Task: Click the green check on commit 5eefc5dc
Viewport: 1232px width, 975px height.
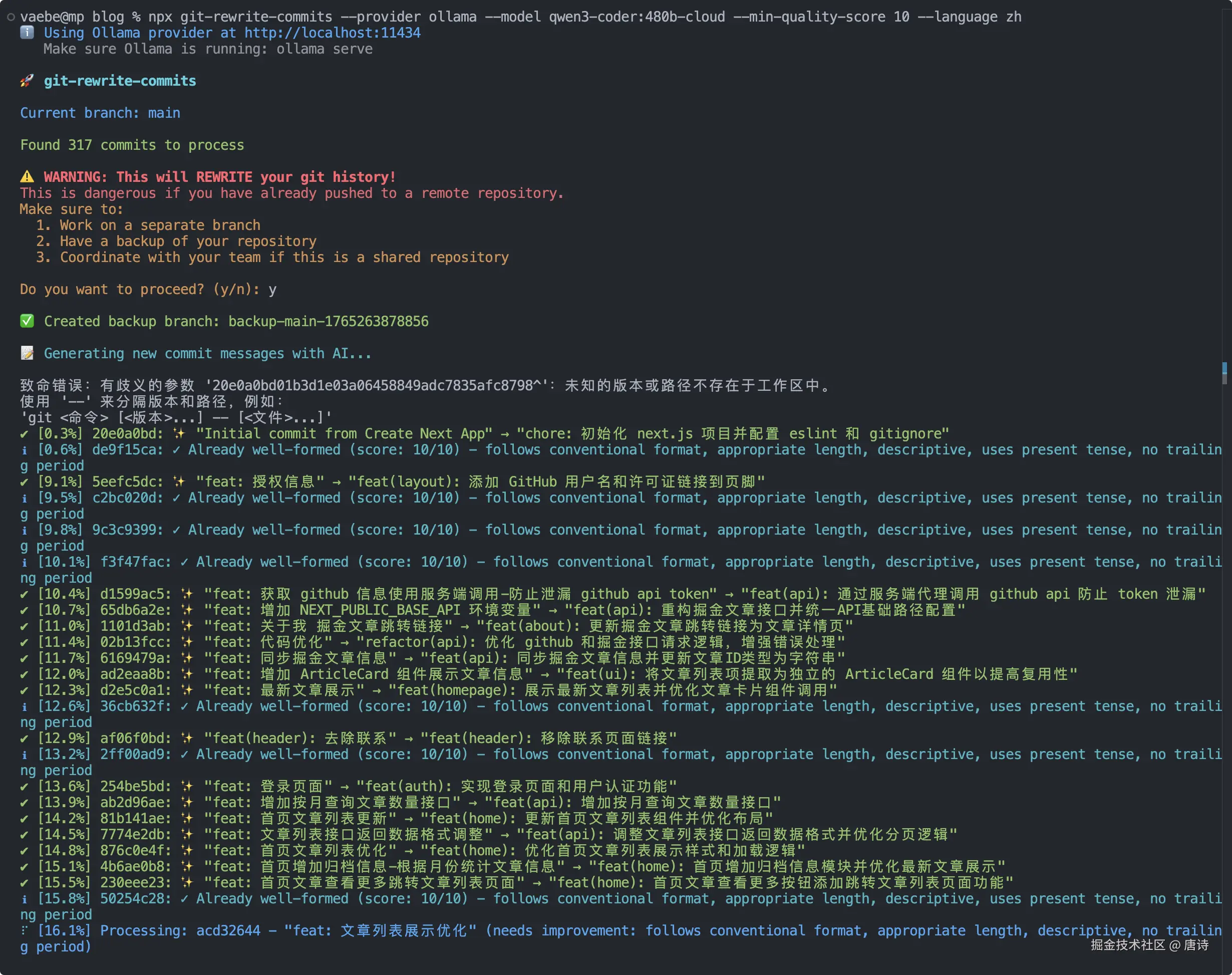Action: [24, 482]
